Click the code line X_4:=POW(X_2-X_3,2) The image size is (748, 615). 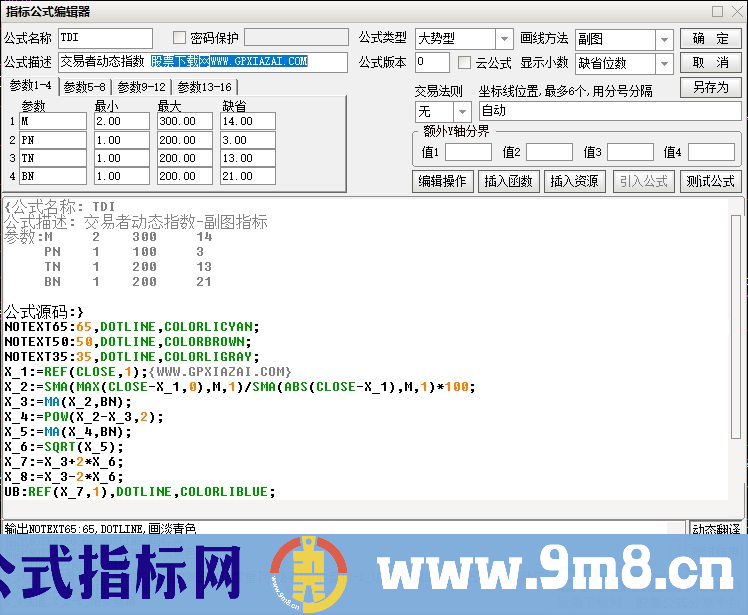(x=84, y=417)
